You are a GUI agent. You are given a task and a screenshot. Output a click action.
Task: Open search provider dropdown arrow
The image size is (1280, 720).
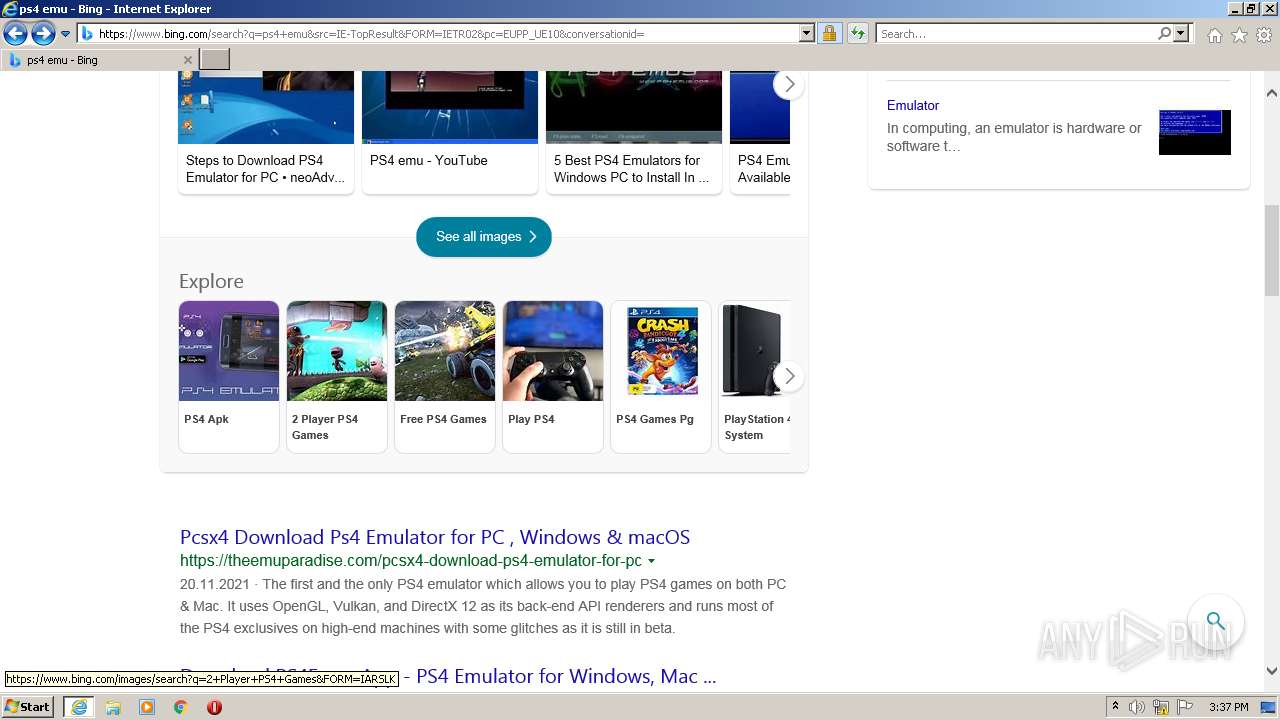pyautogui.click(x=1181, y=34)
